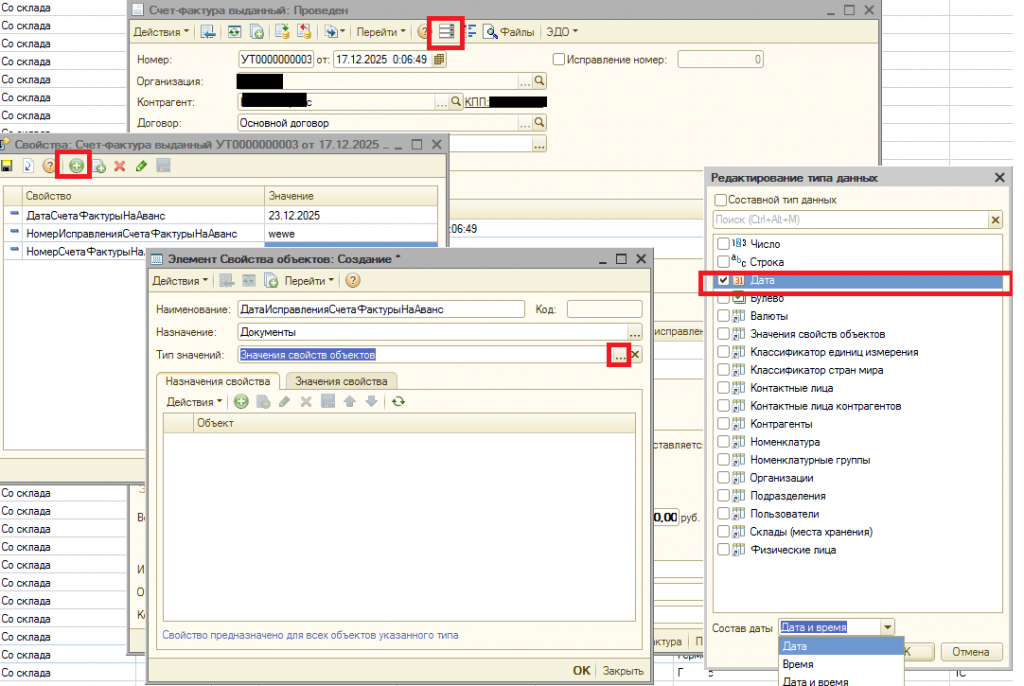Click help icon in Элемент Свойства объектов toolbar
The height and width of the screenshot is (686, 1024).
pos(353,281)
